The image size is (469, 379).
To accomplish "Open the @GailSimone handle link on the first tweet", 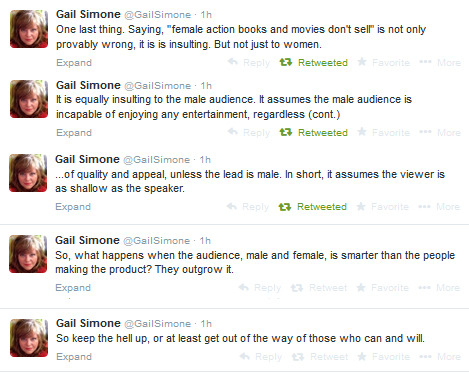I will 157,15.
